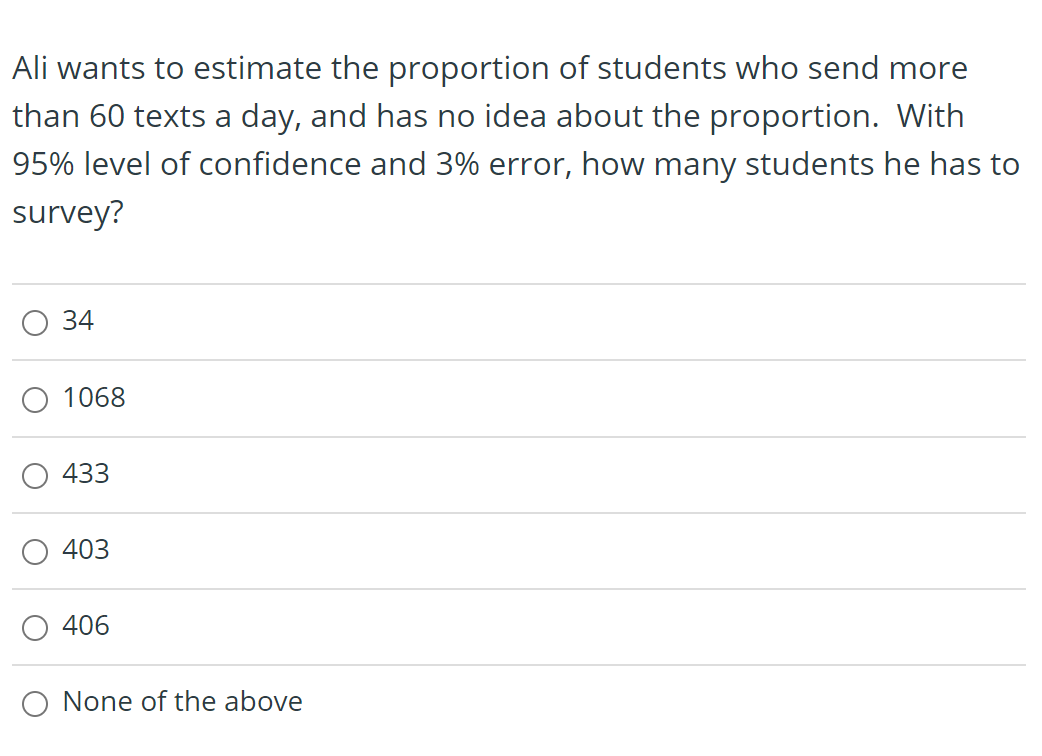Click the None of the above label
Viewport: 1042px width, 756px height.
coord(182,702)
